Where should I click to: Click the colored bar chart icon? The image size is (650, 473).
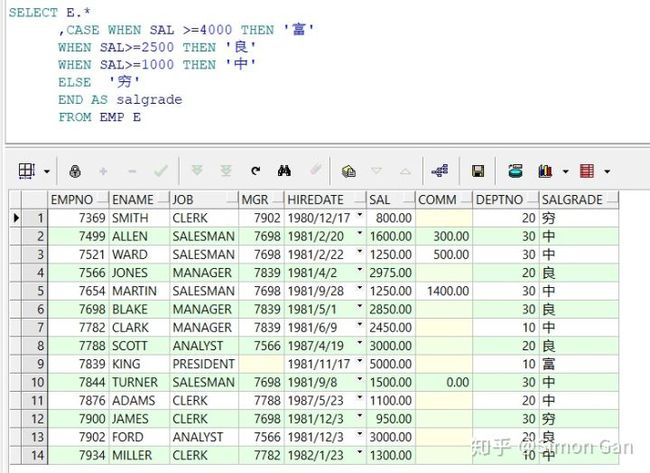tap(545, 171)
